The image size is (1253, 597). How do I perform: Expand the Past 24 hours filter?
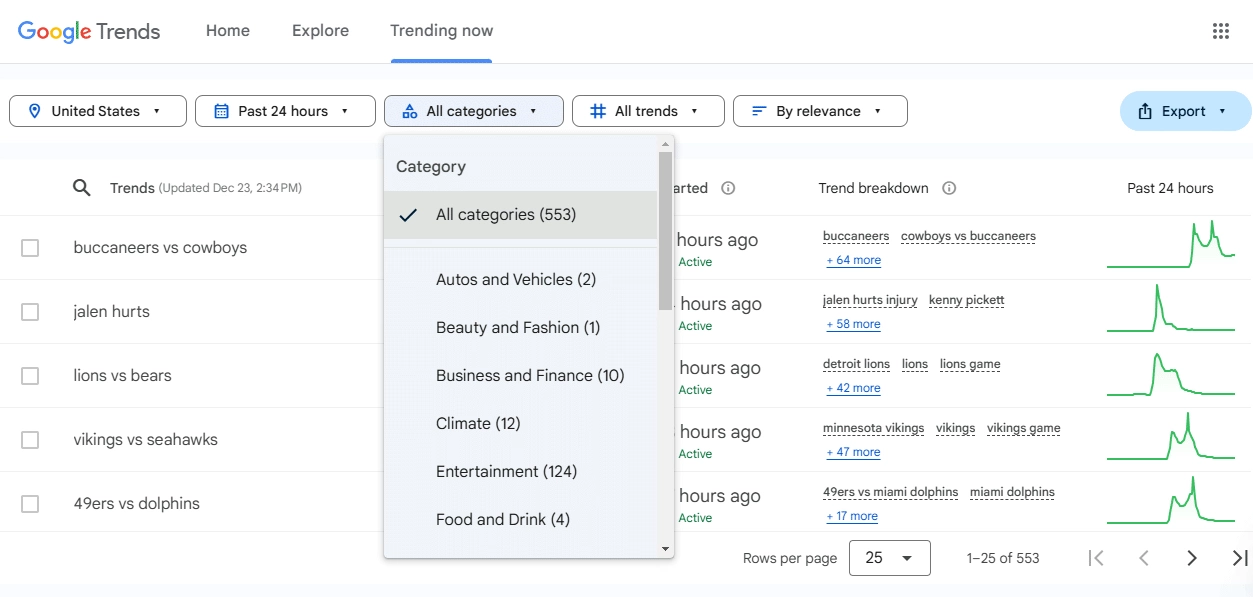285,111
